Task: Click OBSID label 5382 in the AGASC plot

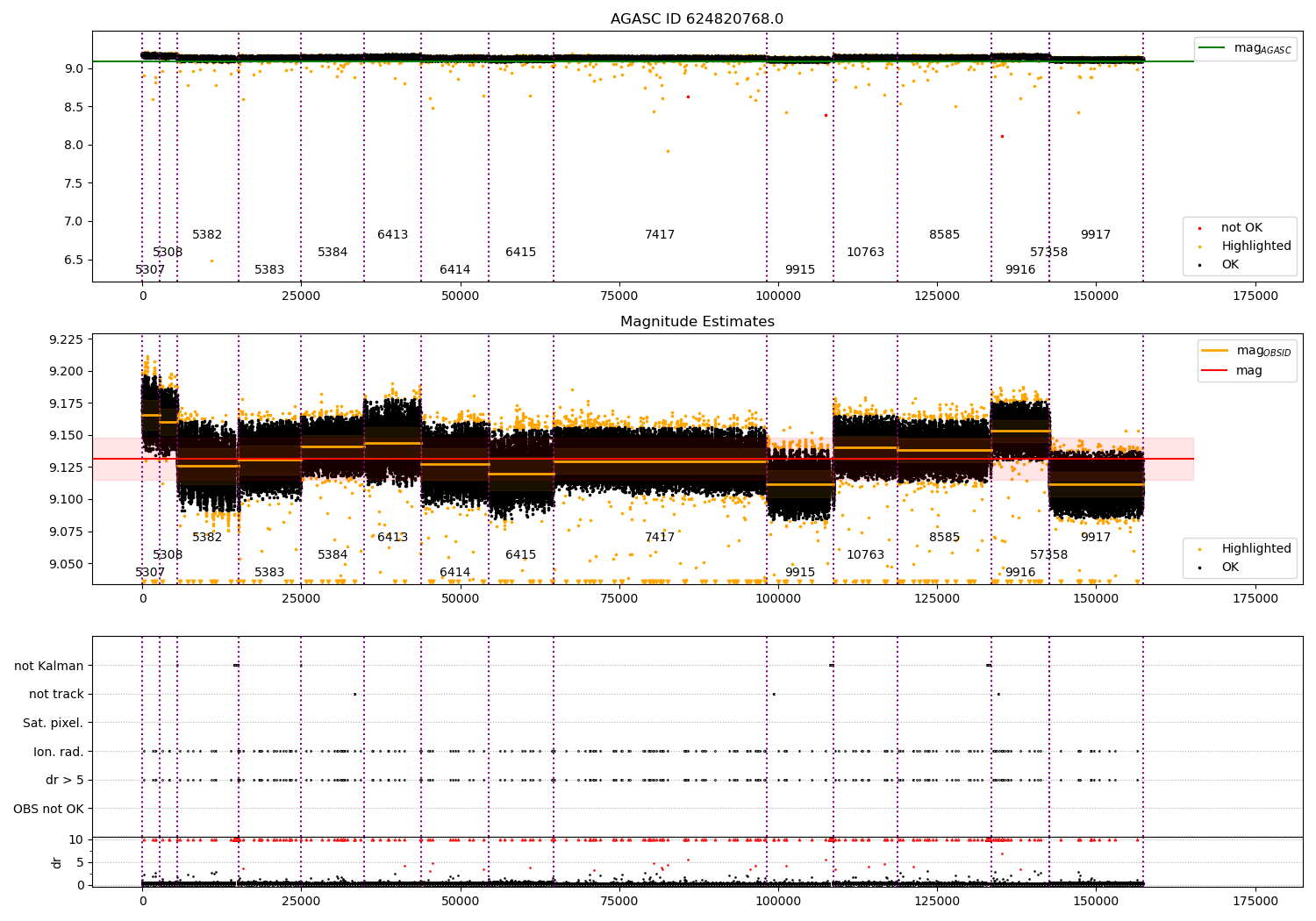Action: (207, 235)
